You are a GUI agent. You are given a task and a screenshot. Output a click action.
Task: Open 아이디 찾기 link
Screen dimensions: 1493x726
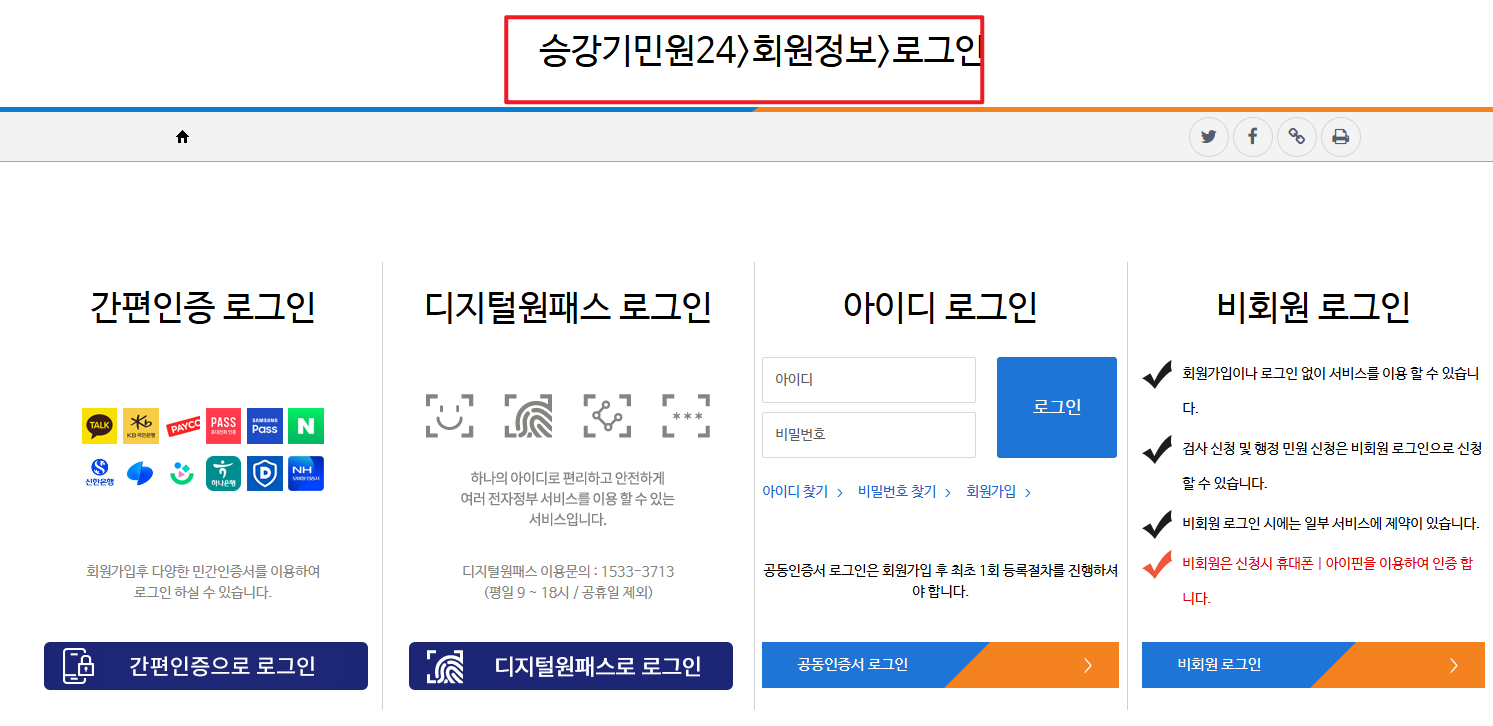click(x=794, y=491)
